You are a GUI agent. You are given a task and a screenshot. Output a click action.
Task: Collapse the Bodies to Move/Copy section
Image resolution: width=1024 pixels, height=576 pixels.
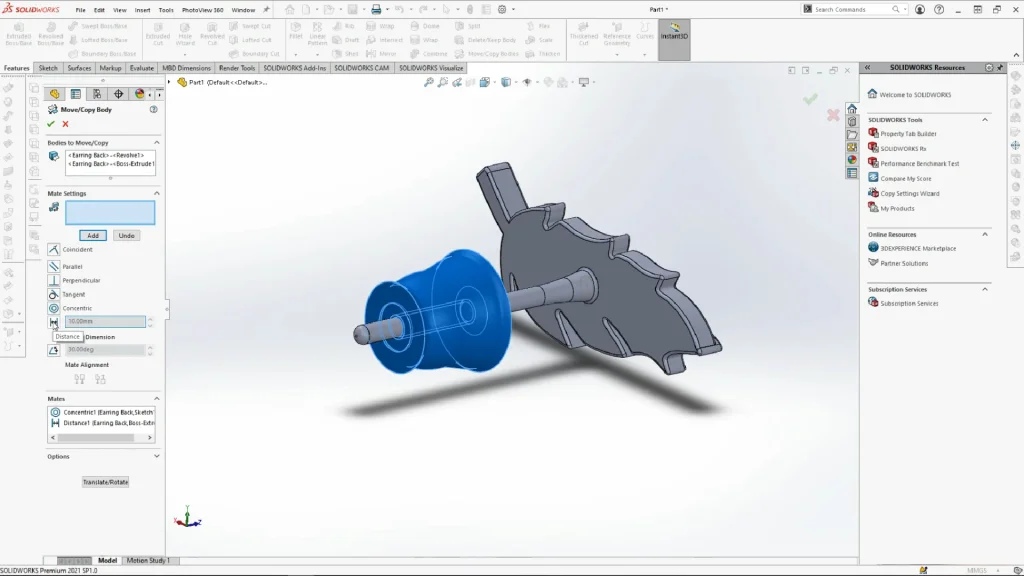[157, 142]
